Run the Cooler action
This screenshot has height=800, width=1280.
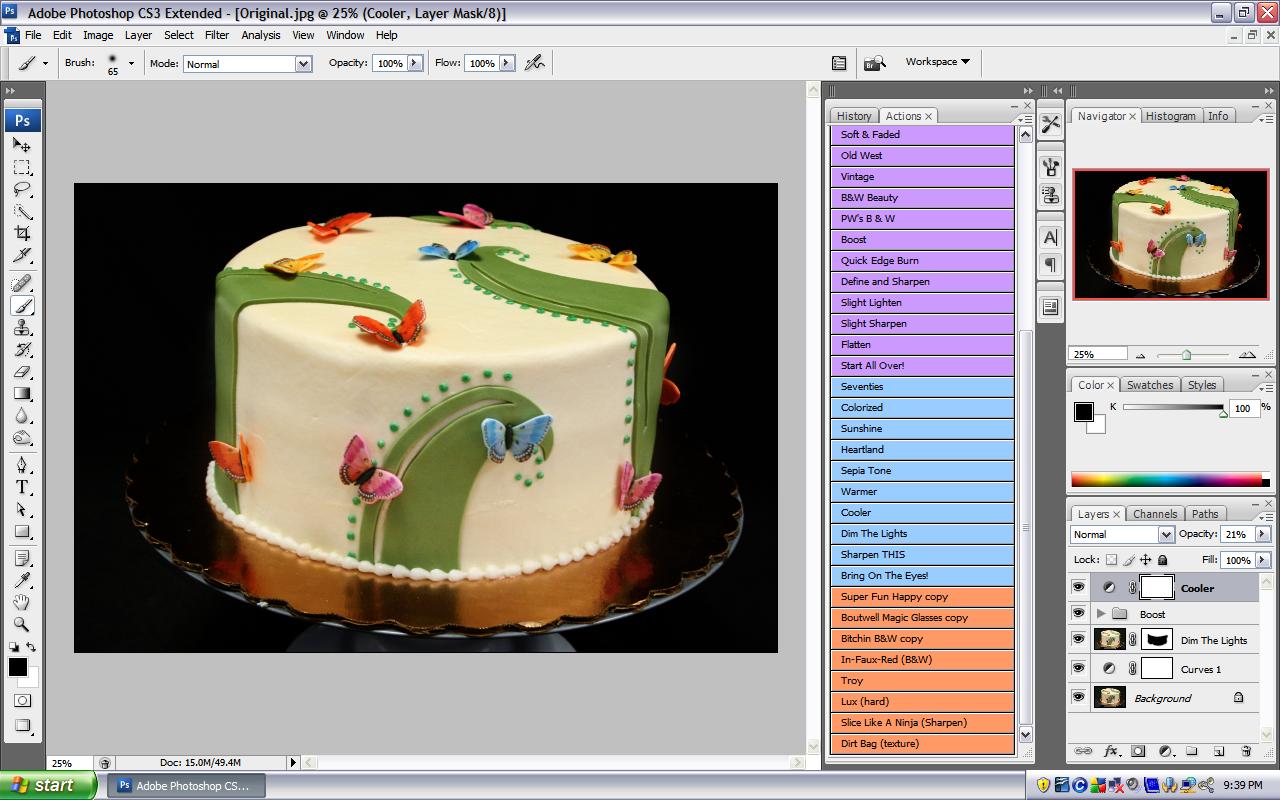[x=922, y=512]
